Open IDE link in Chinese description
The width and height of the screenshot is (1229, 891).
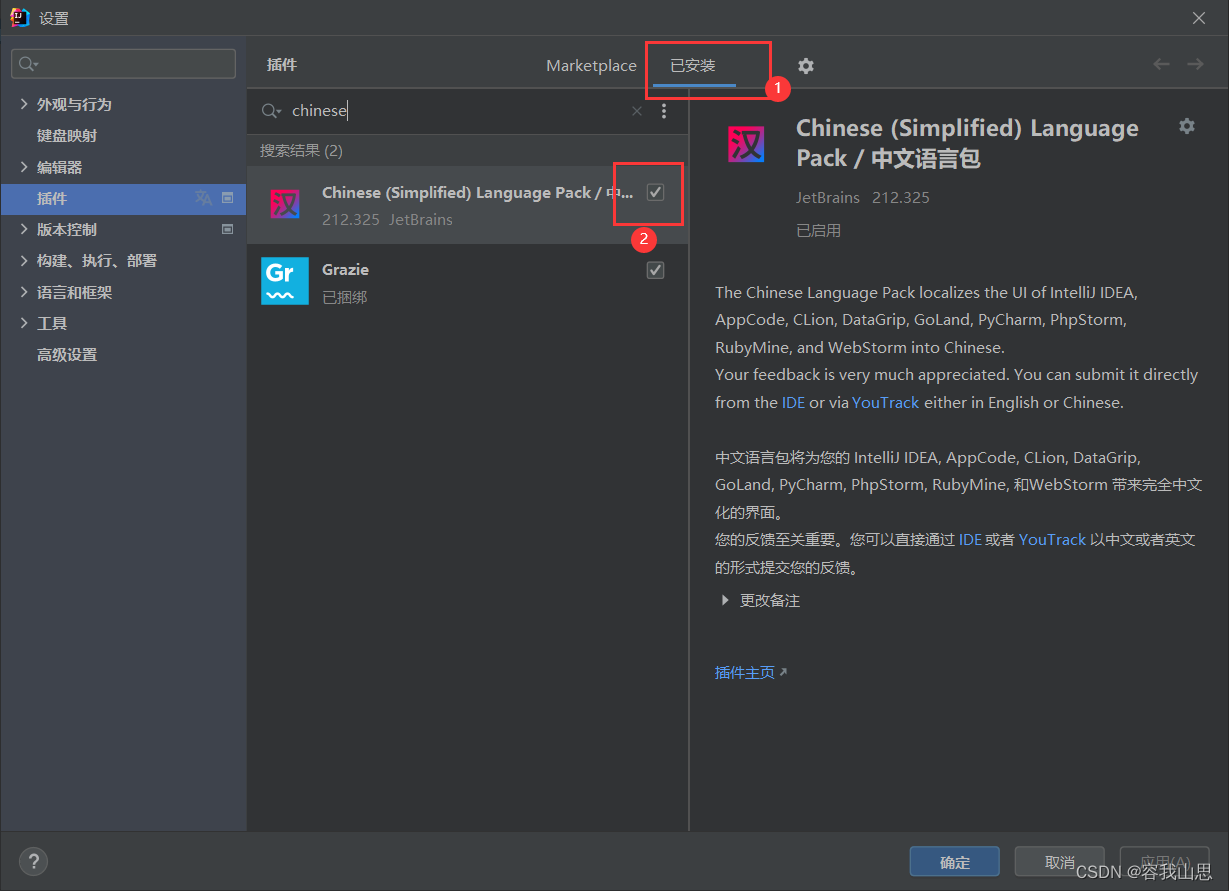click(x=970, y=539)
